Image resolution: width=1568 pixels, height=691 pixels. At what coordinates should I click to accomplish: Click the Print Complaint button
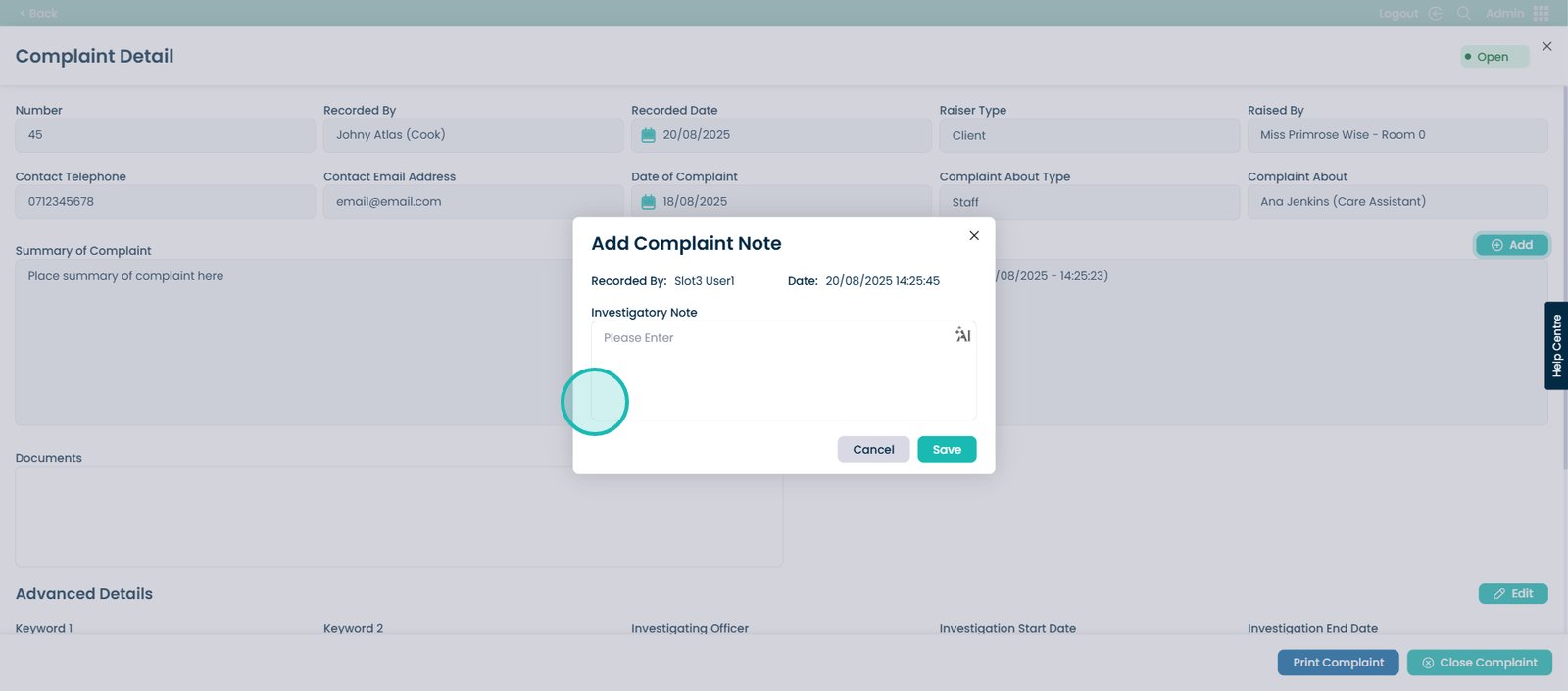[x=1337, y=663]
